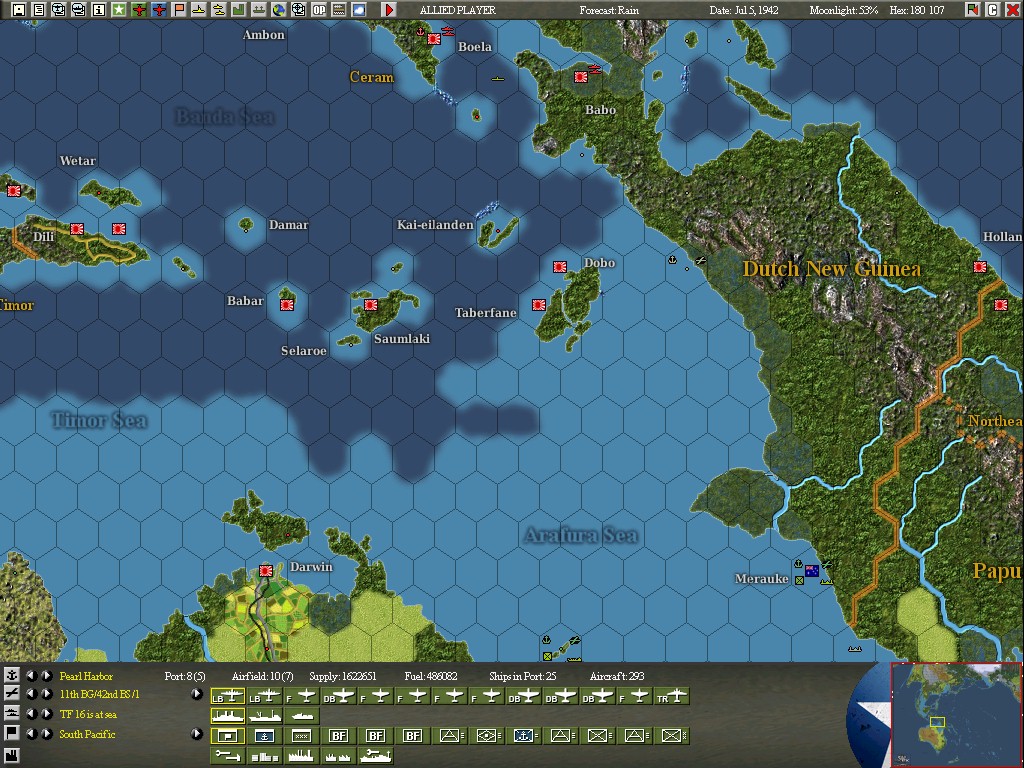Go to next air group on 11th BG row
This screenshot has height=768, width=1024.
click(46, 694)
